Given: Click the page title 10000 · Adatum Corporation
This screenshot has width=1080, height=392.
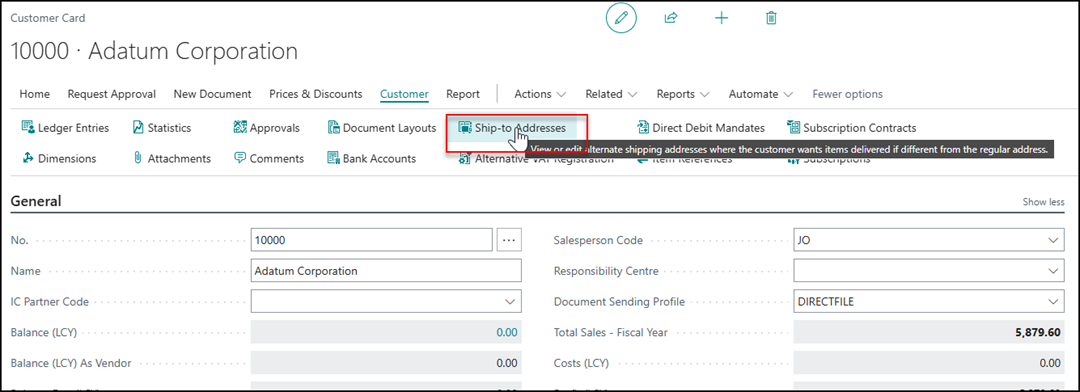Looking at the screenshot, I should [x=155, y=51].
